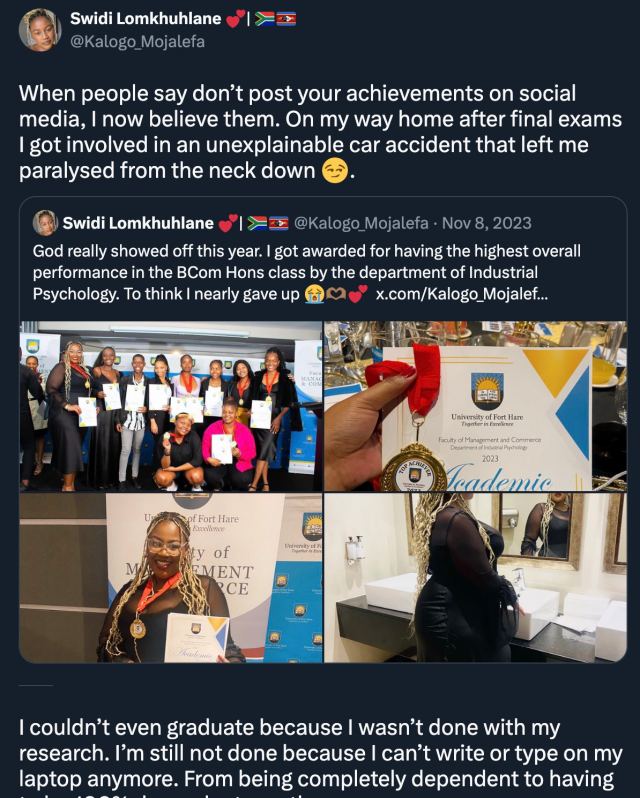
Task: Click the crying emoji in quoted tweet
Action: coord(313,294)
